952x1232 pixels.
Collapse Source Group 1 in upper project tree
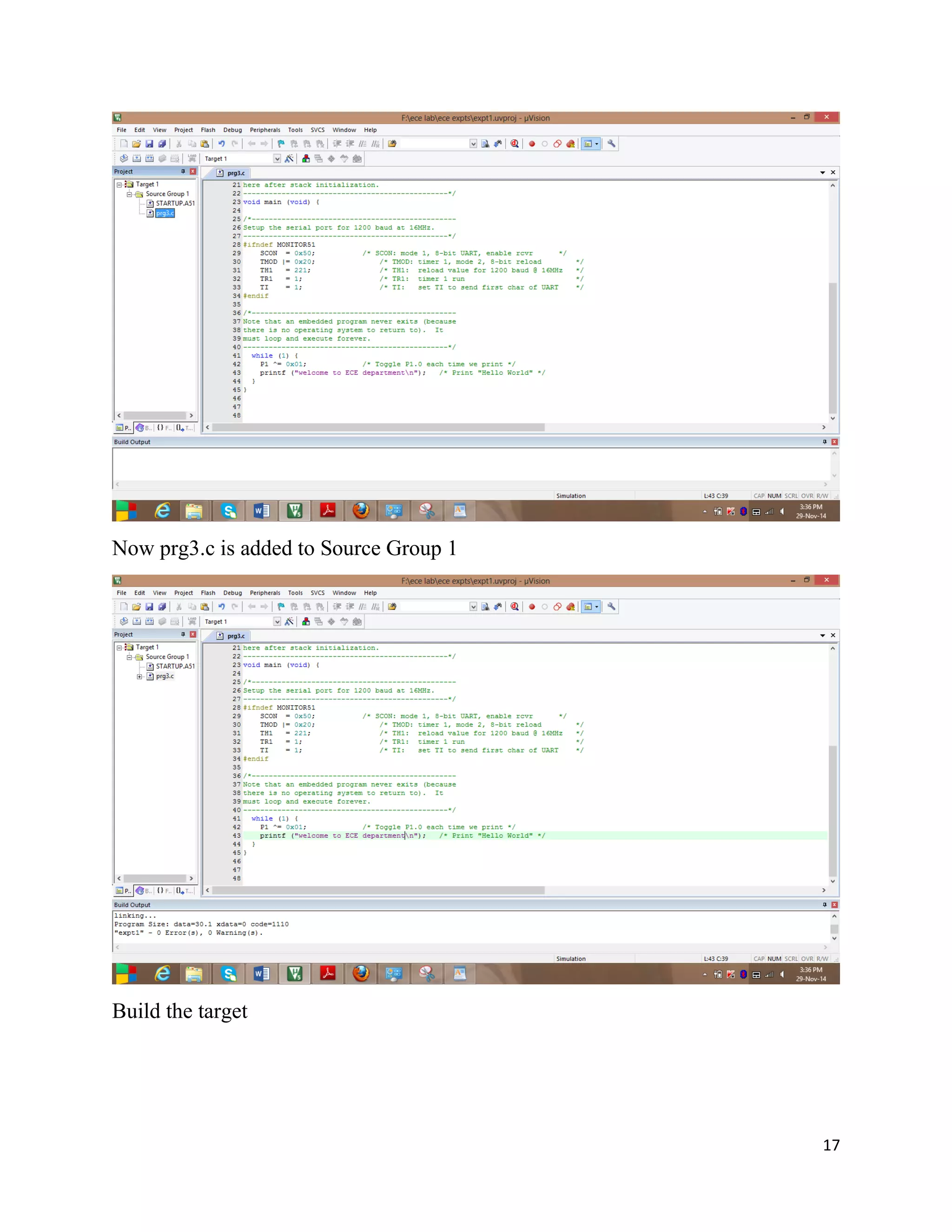[129, 194]
